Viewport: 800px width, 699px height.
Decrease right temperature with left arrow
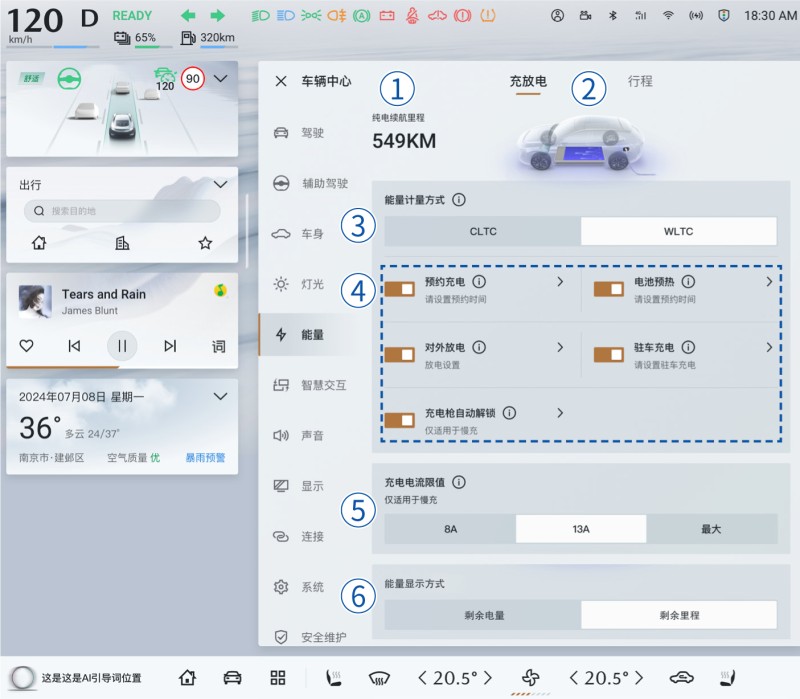[573, 678]
